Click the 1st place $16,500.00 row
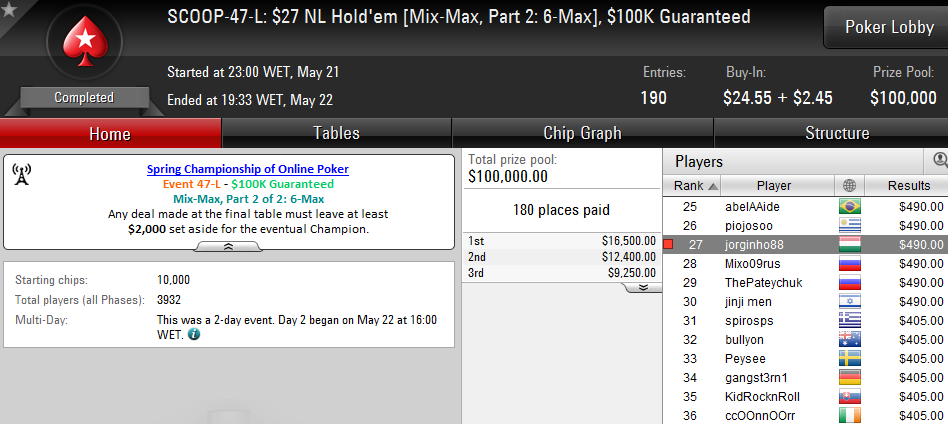Image resolution: width=948 pixels, height=424 pixels. coord(562,241)
